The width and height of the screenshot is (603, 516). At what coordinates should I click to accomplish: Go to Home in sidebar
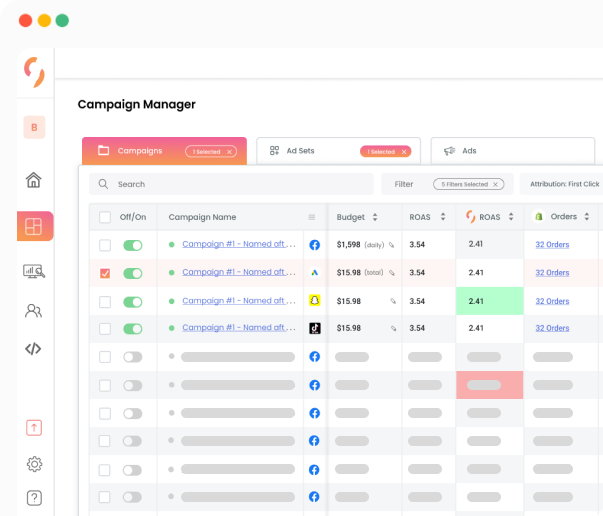33,180
